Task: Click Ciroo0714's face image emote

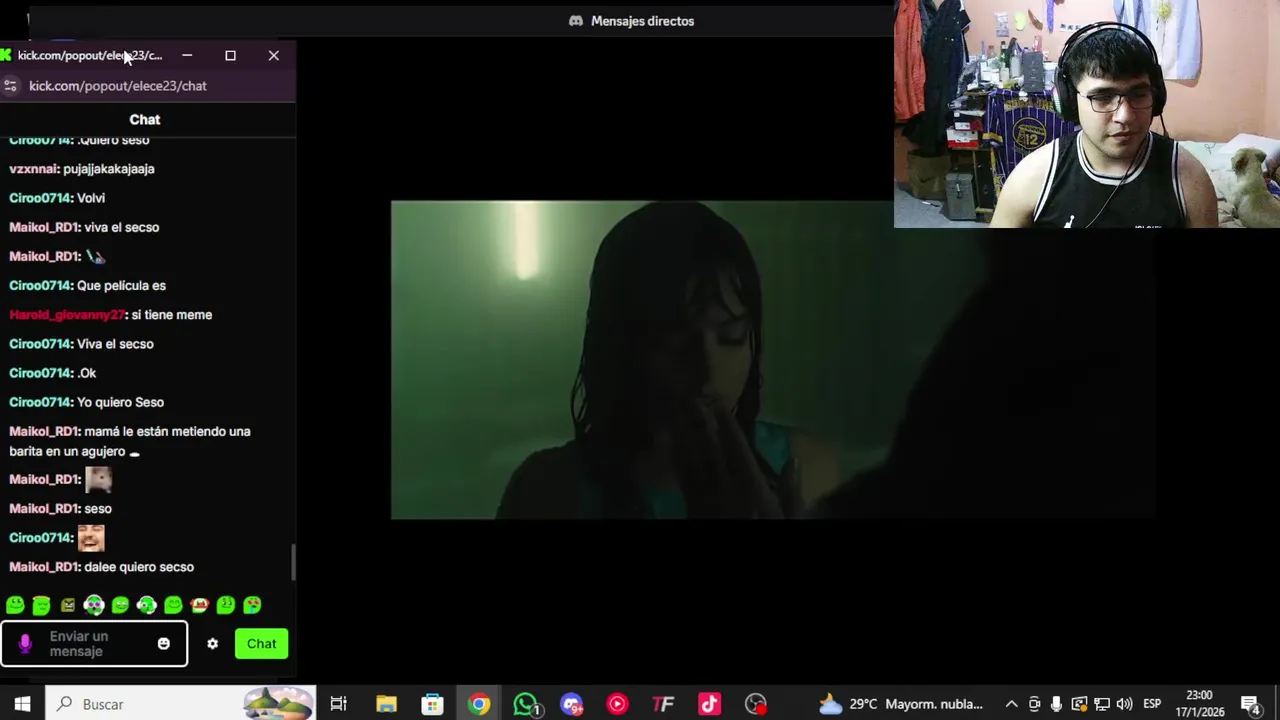Action: [91, 538]
